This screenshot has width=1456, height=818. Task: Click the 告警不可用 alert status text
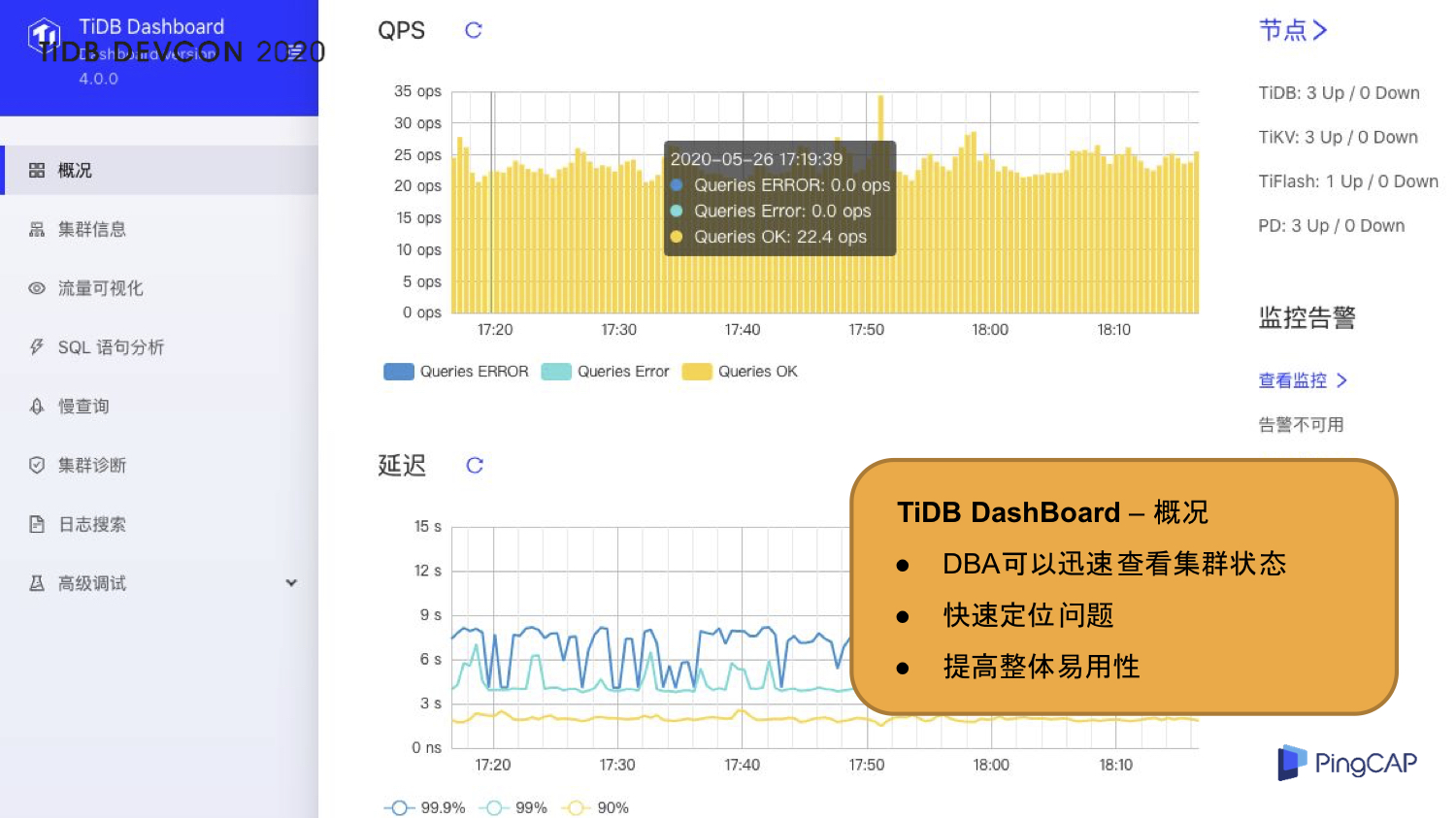[1301, 425]
